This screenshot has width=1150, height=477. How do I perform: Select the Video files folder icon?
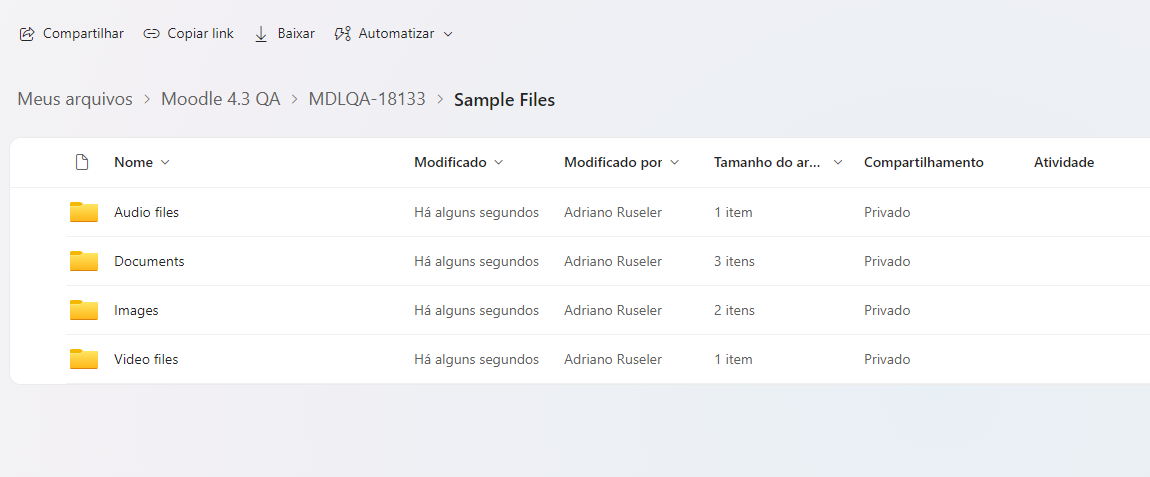(x=84, y=360)
